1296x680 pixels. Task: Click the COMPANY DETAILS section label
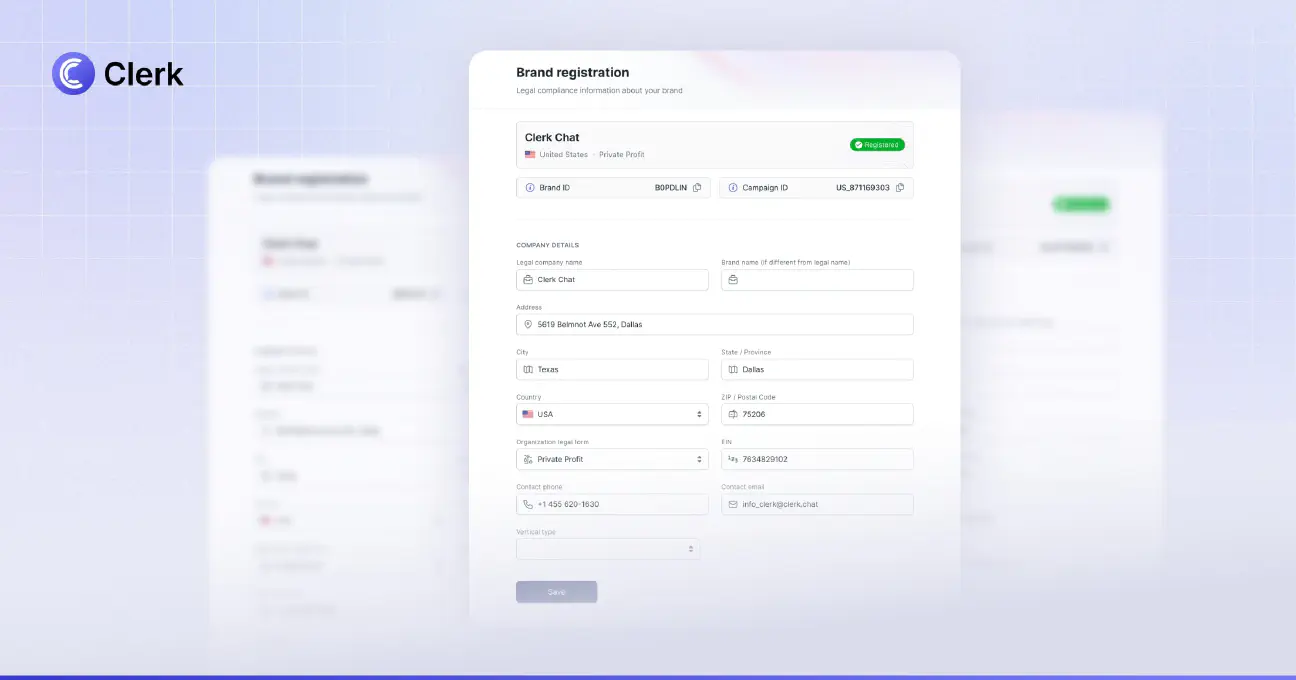tap(547, 245)
